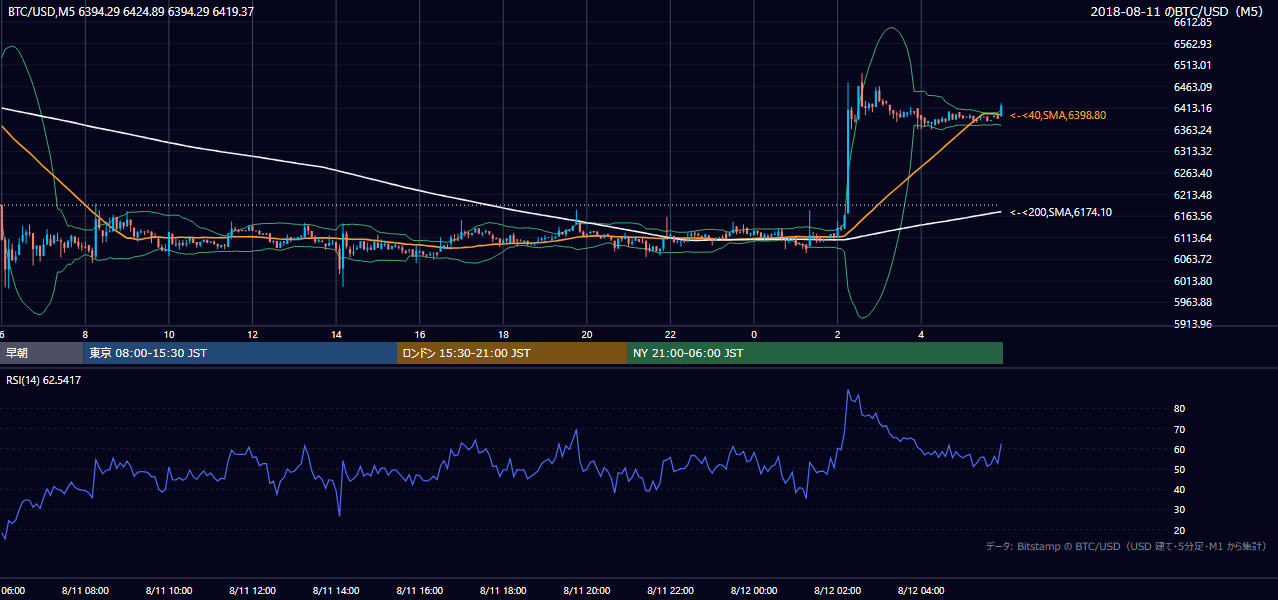Click the hour label 8 on price chart axis
Image resolution: width=1278 pixels, height=600 pixels.
(x=86, y=334)
